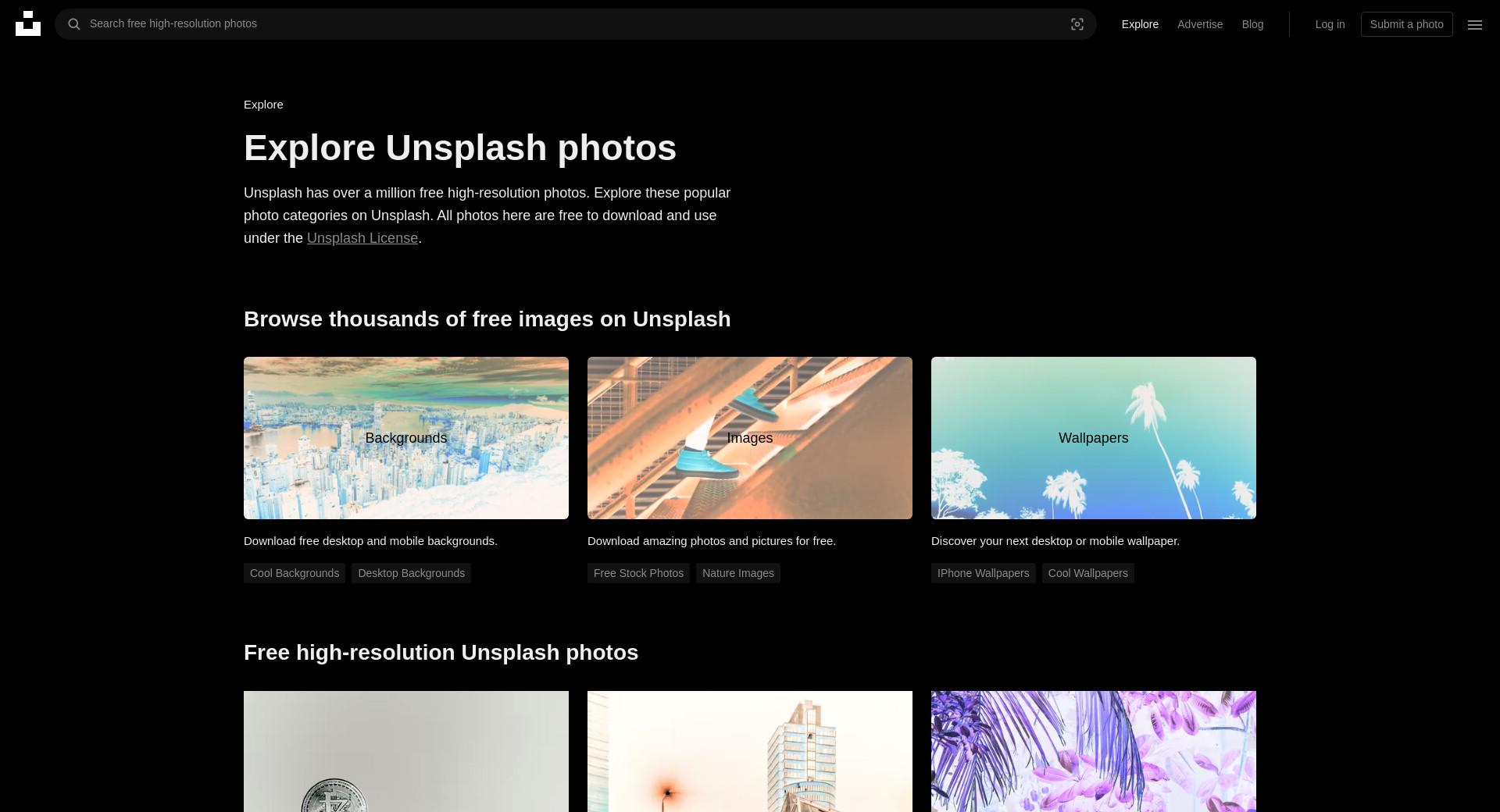The height and width of the screenshot is (812, 1500).
Task: Open the silver coin photo thumbnail
Action: 406,751
